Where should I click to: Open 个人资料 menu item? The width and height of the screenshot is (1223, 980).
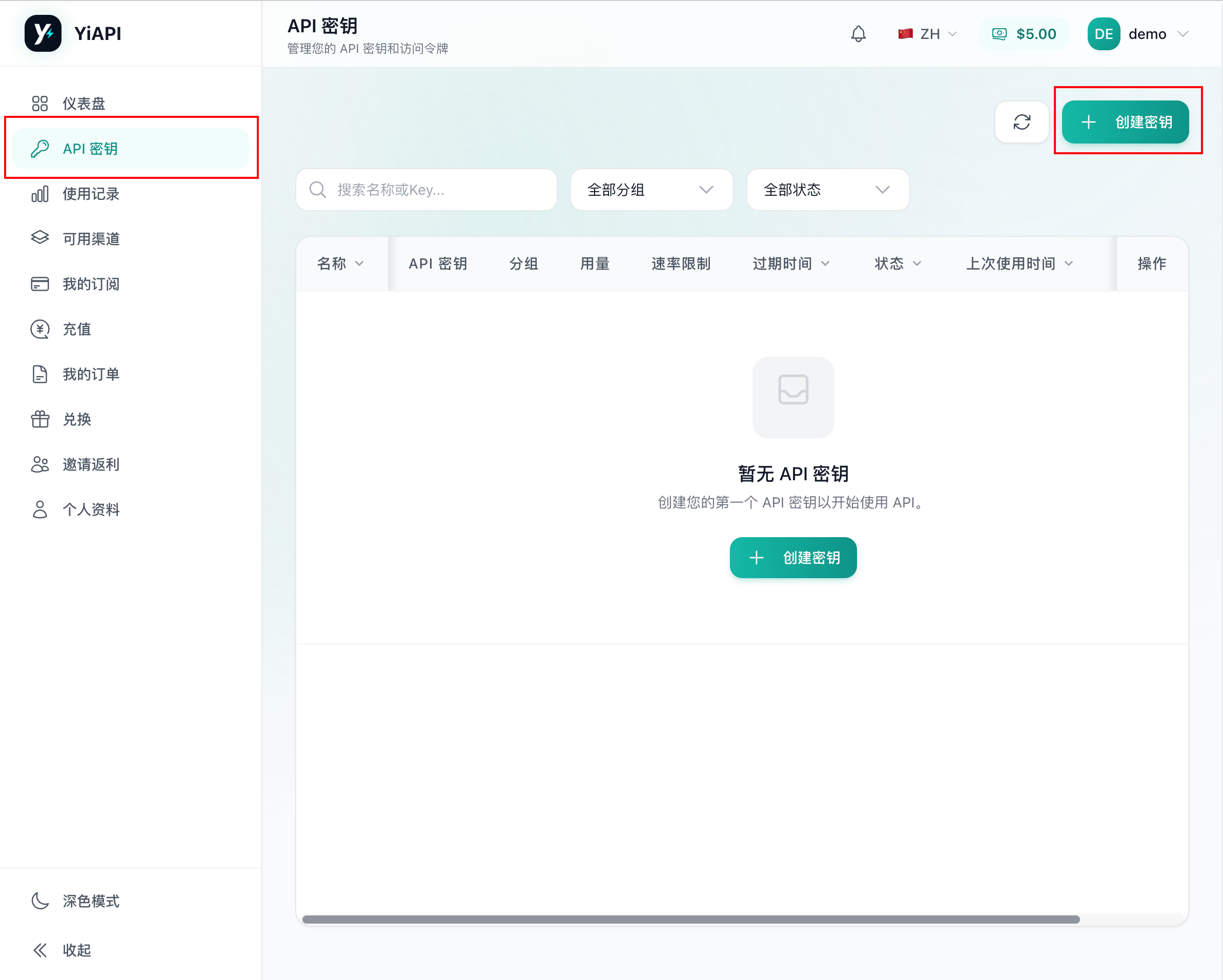(x=131, y=509)
